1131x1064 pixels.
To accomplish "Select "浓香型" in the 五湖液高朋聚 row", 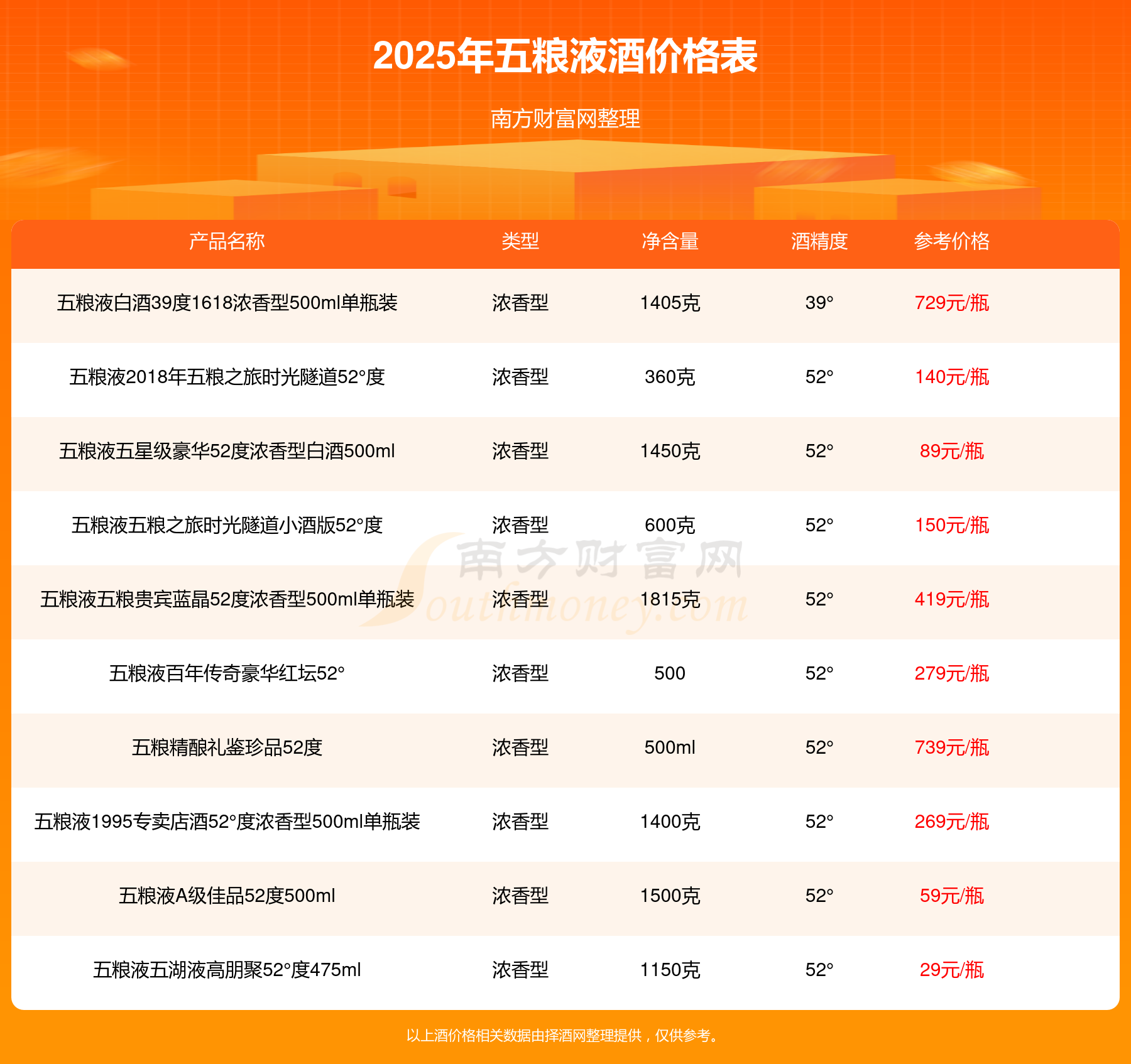I will [520, 970].
